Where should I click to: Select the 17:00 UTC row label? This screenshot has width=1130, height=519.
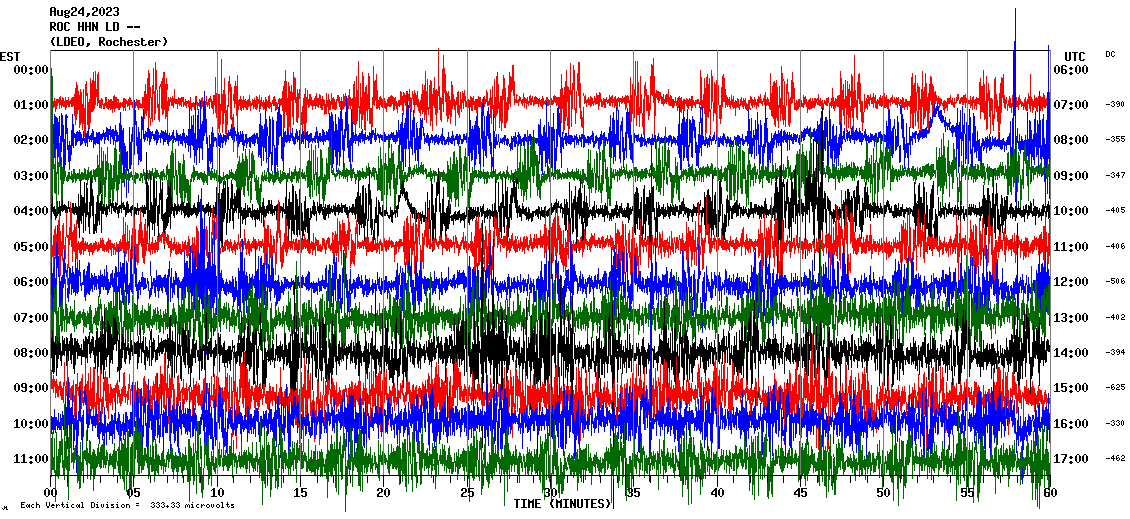1077,459
